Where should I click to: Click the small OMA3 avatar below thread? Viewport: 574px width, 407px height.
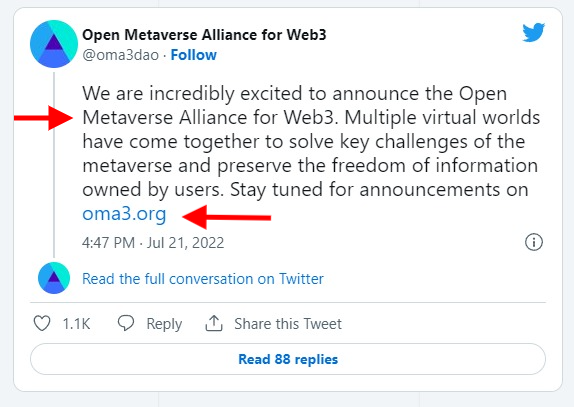pyautogui.click(x=54, y=278)
